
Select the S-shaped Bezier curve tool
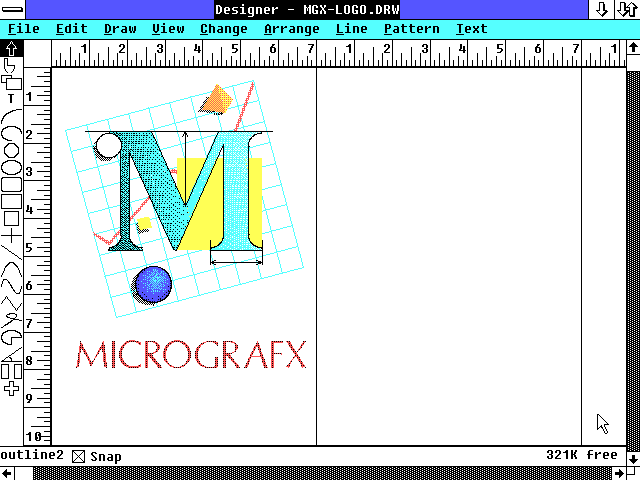(x=11, y=286)
